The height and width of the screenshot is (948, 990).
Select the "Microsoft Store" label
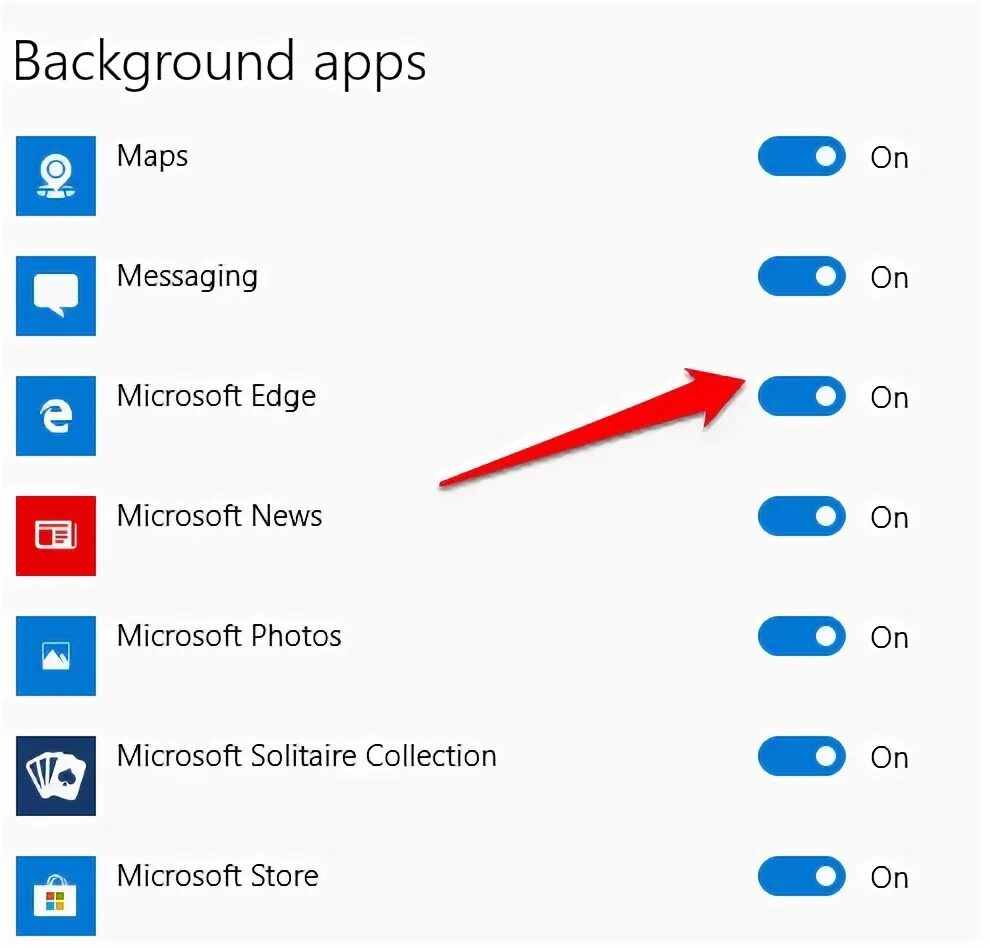click(x=218, y=876)
